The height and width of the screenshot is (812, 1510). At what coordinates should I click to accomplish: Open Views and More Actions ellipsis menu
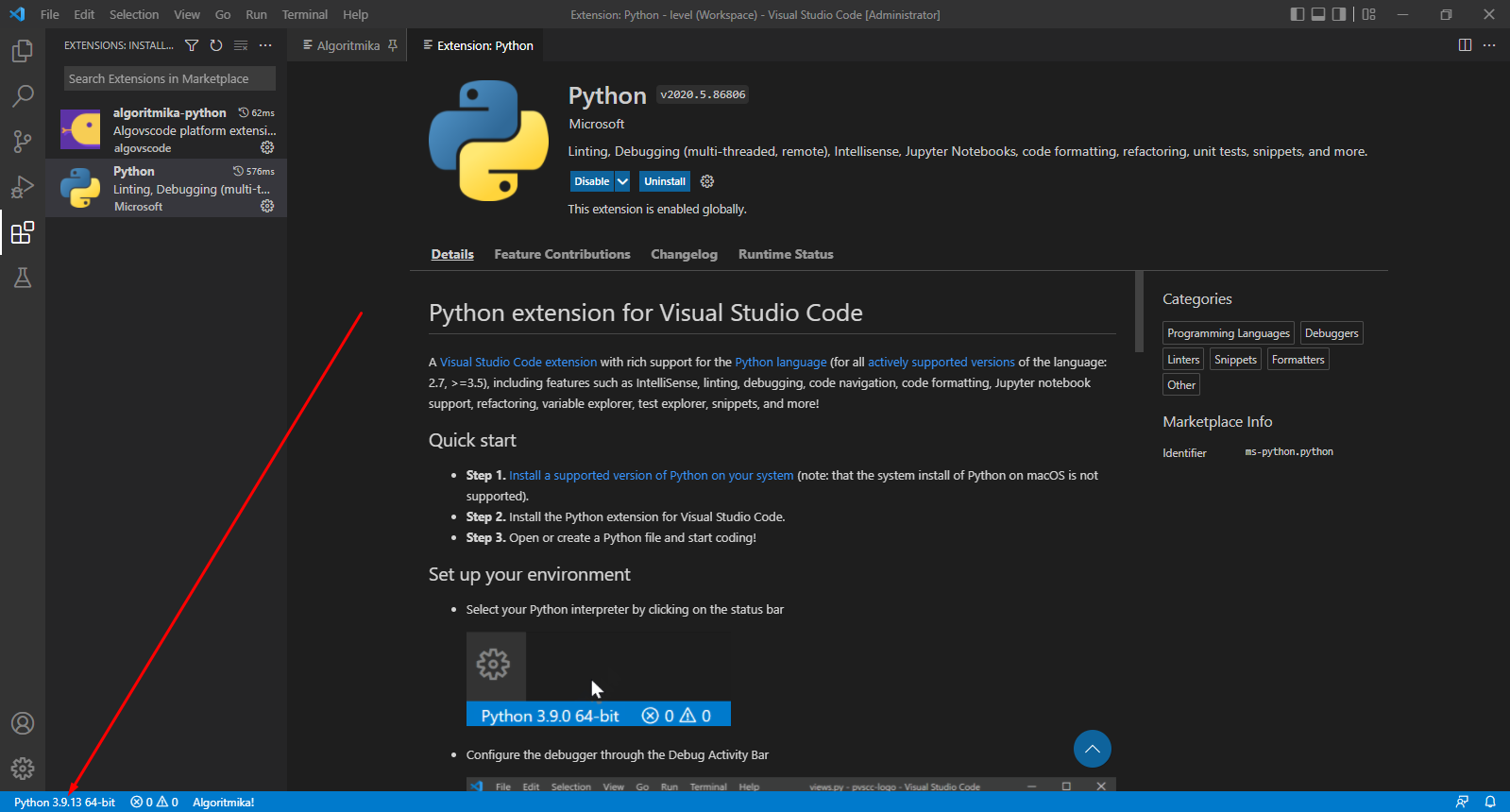(x=265, y=45)
